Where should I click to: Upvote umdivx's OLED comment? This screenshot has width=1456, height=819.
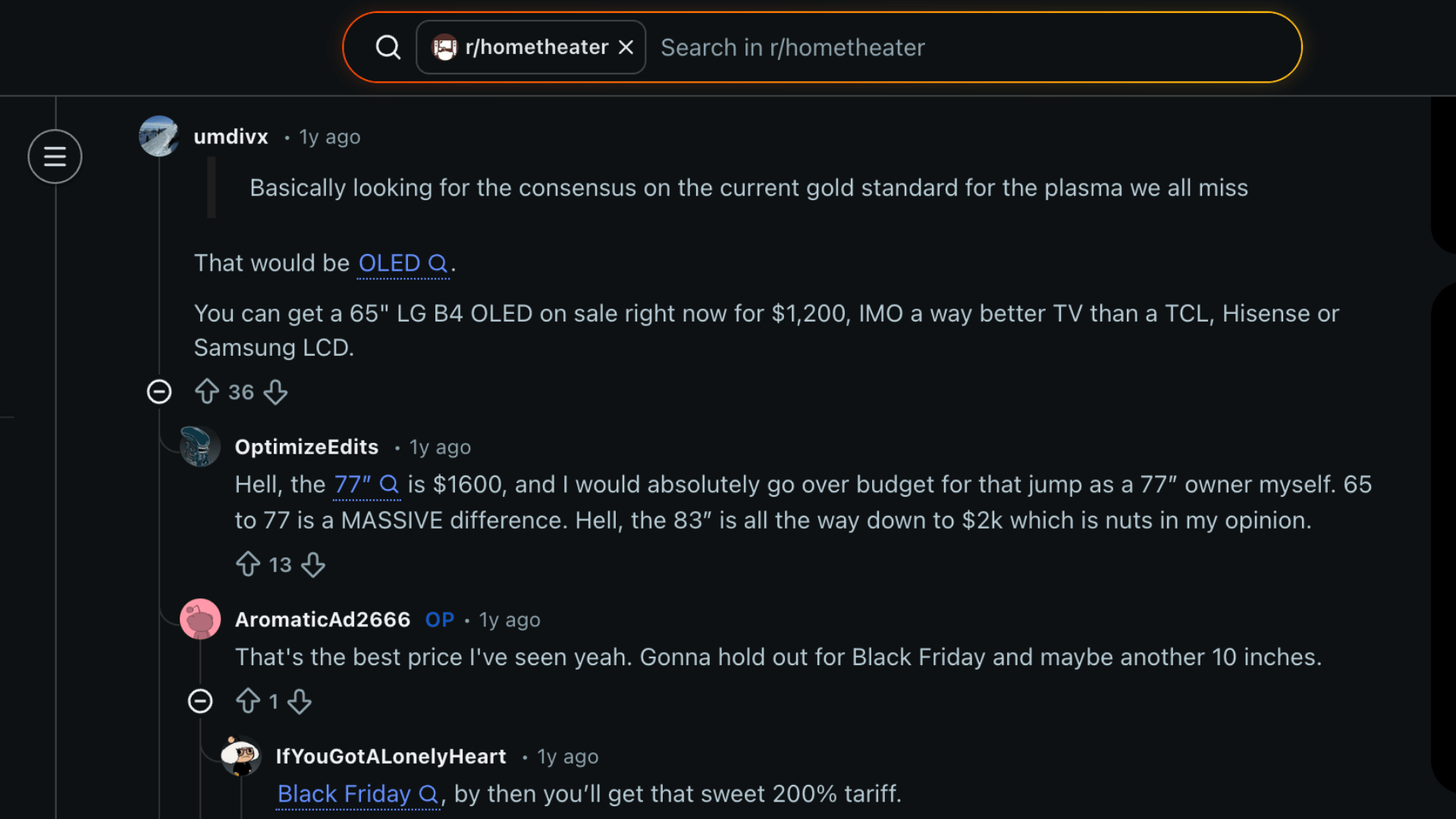(x=207, y=392)
